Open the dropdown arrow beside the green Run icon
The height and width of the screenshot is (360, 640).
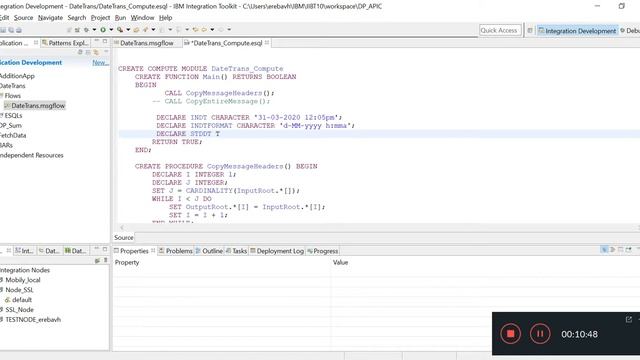(x=111, y=29)
